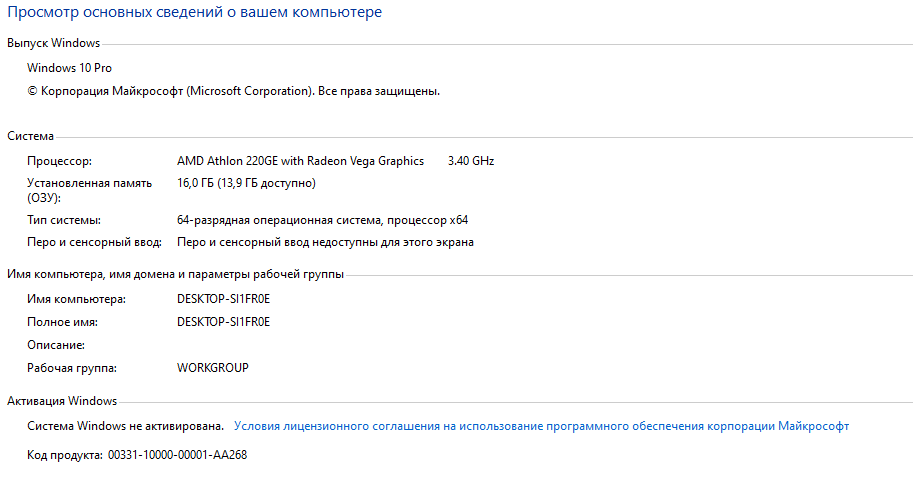
Task: Click the Рабочая группа label
Action: [72, 368]
